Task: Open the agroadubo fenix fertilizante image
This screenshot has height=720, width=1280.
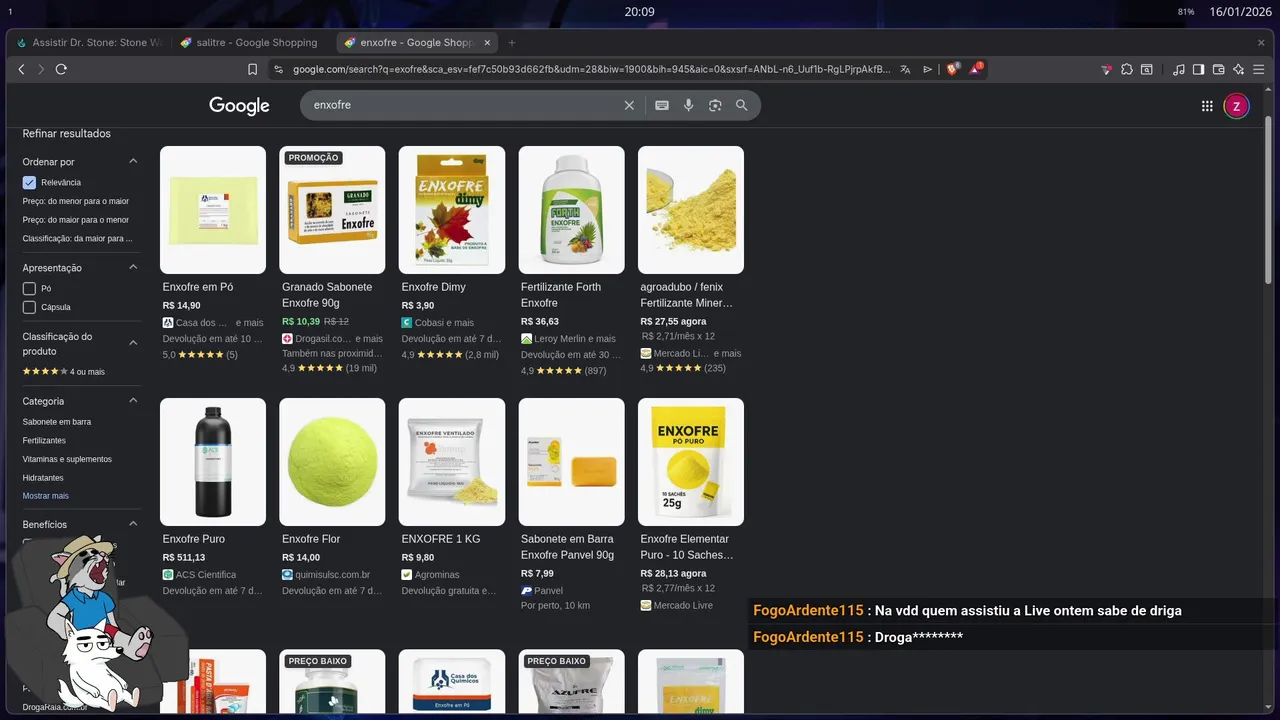Action: tap(691, 210)
